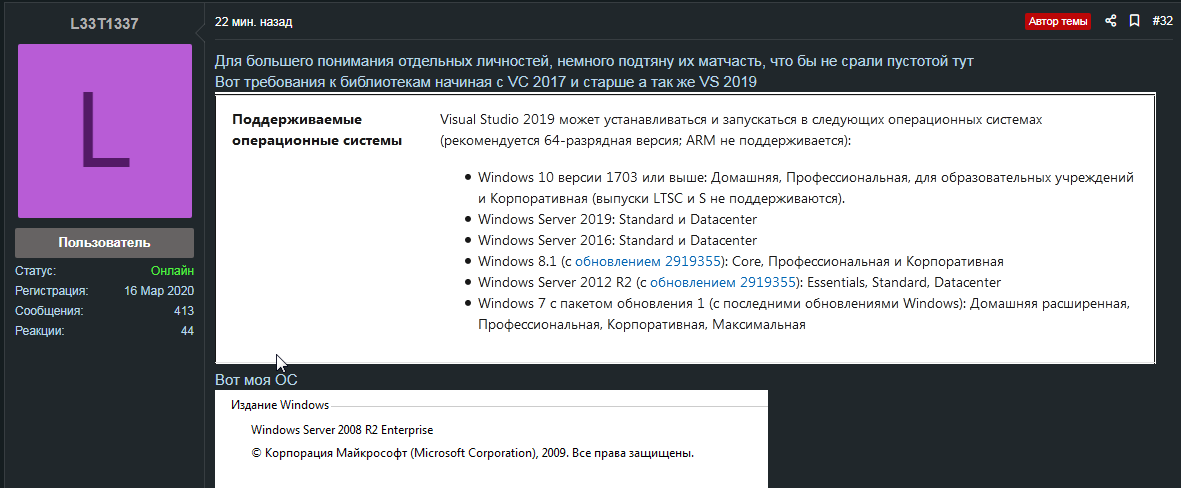This screenshot has height=488, width=1181.
Task: Click the 'Сообщения' count 413
Action: pyautogui.click(x=183, y=311)
